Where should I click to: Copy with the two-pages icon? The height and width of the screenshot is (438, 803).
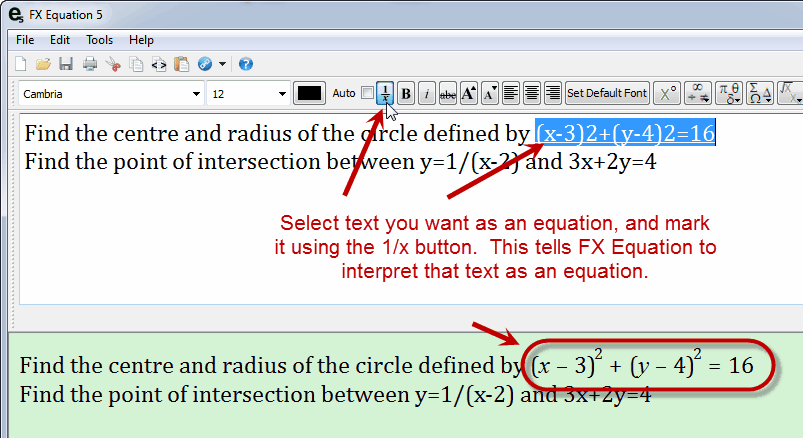136,64
